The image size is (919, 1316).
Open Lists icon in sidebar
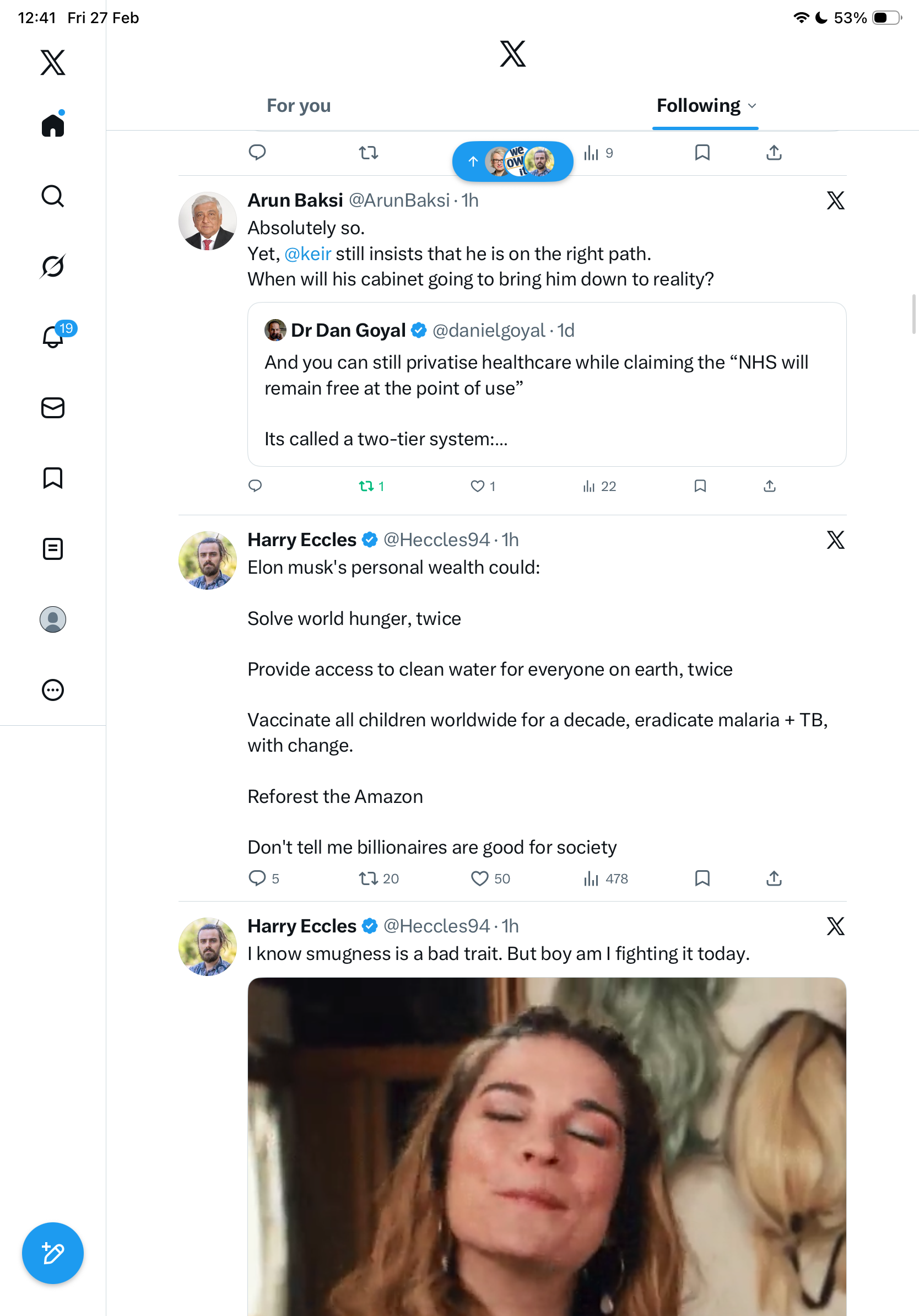pyautogui.click(x=53, y=548)
